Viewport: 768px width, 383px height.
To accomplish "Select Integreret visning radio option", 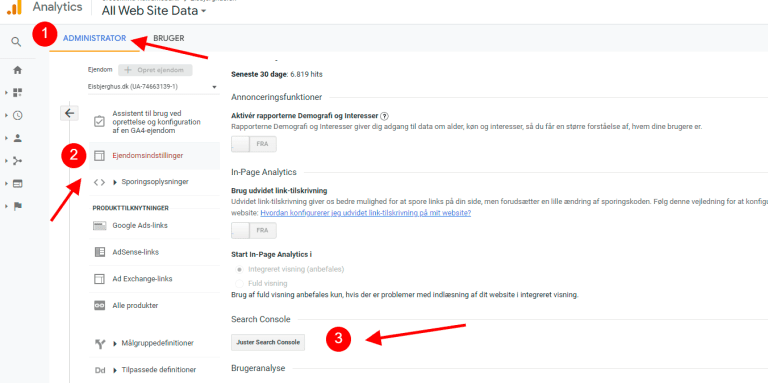I will [239, 269].
